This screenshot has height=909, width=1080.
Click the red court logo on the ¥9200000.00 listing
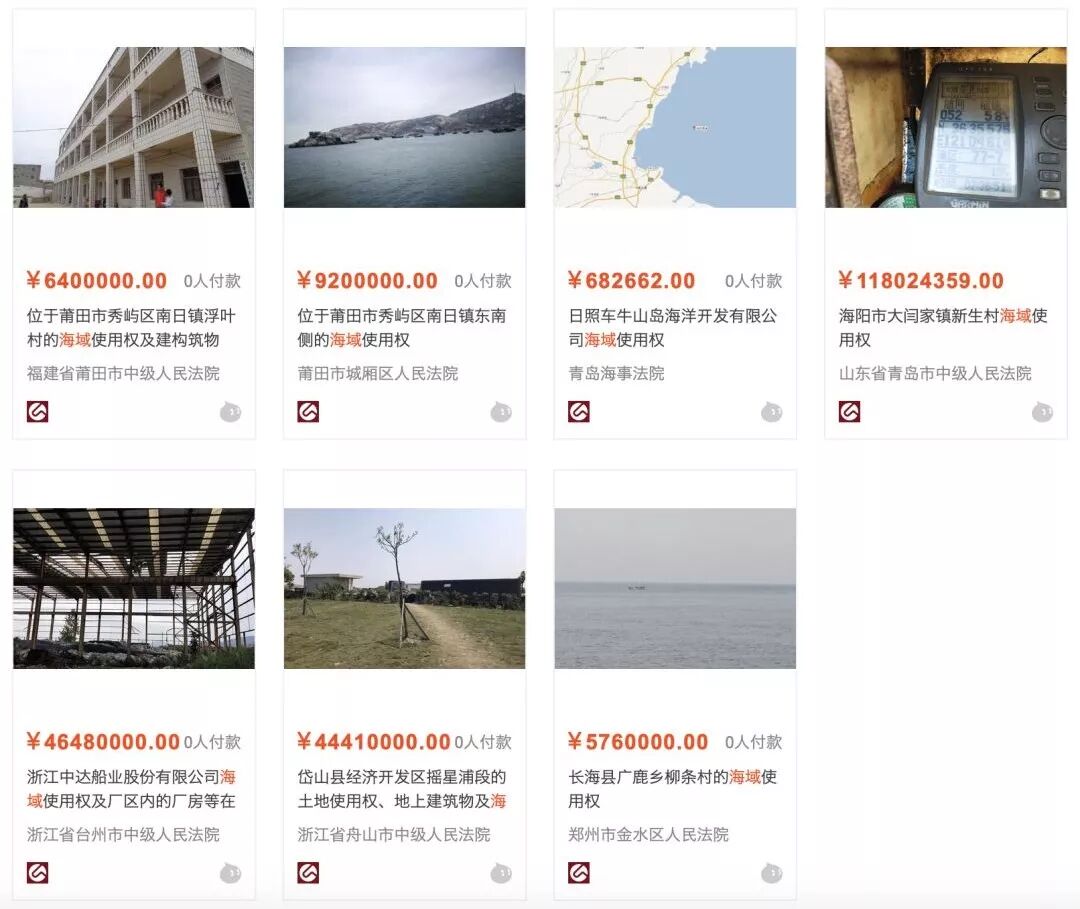[308, 412]
